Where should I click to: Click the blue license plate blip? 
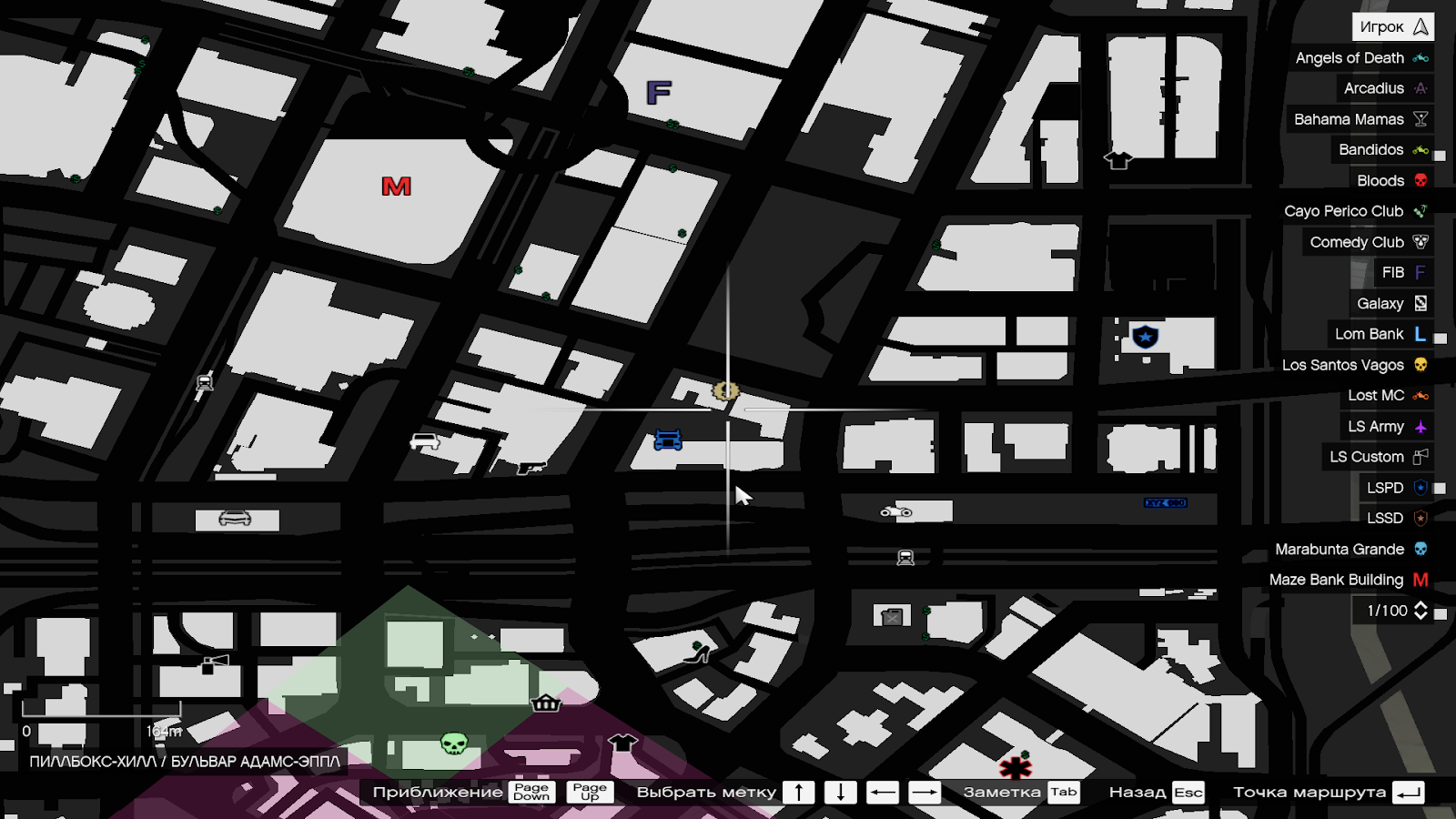point(1166,502)
